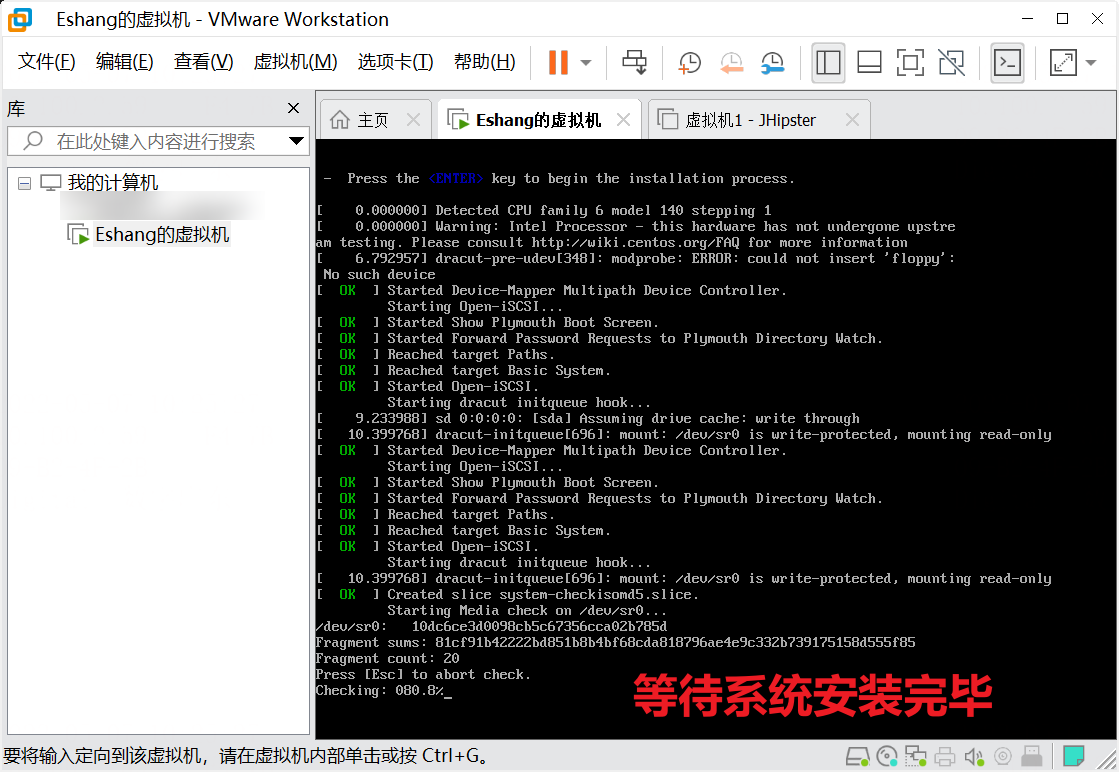This screenshot has height=772, width=1119.
Task: Open the 帮助(H) menu
Action: click(485, 62)
